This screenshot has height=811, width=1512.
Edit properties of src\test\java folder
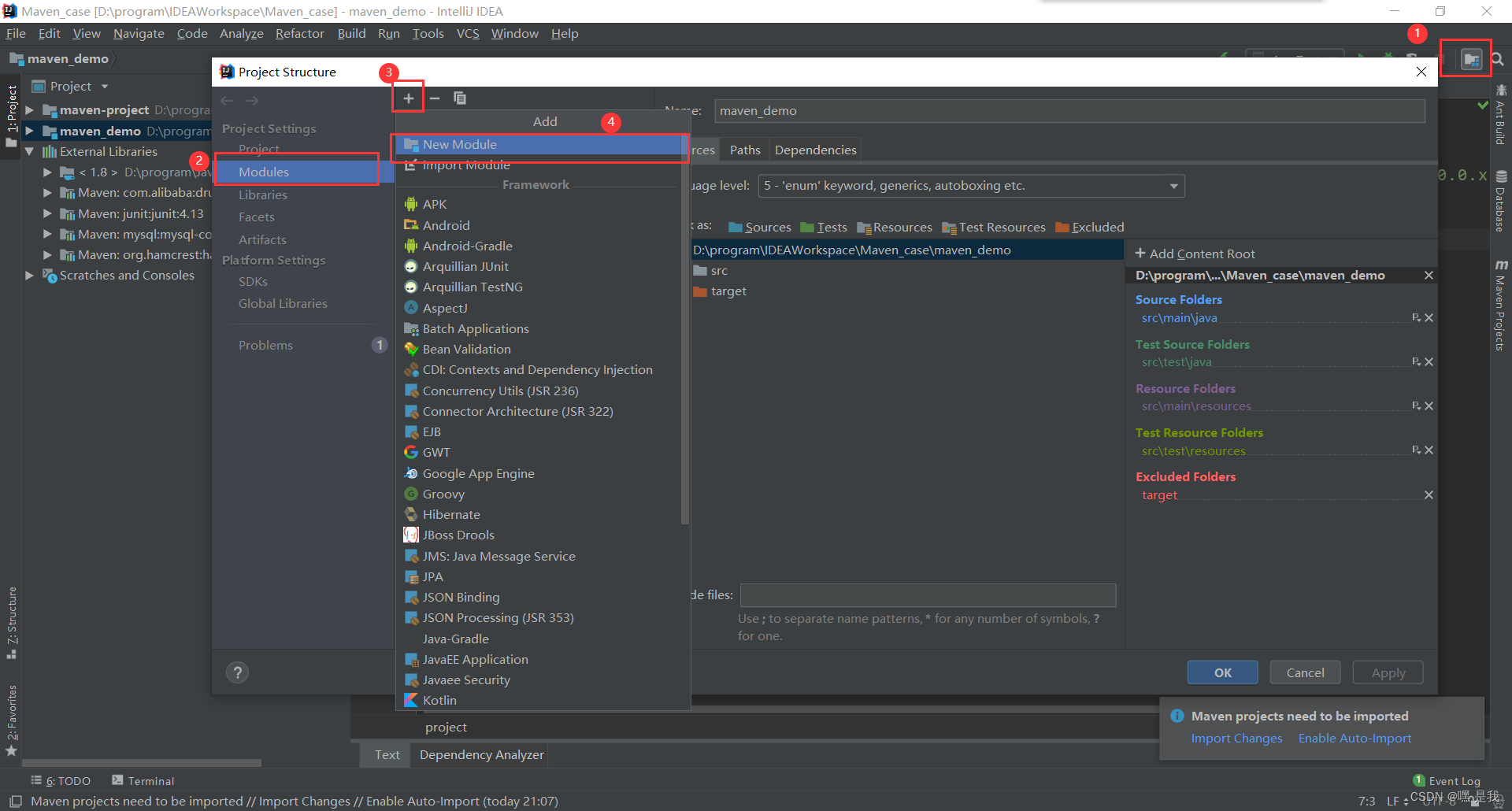coord(1416,362)
